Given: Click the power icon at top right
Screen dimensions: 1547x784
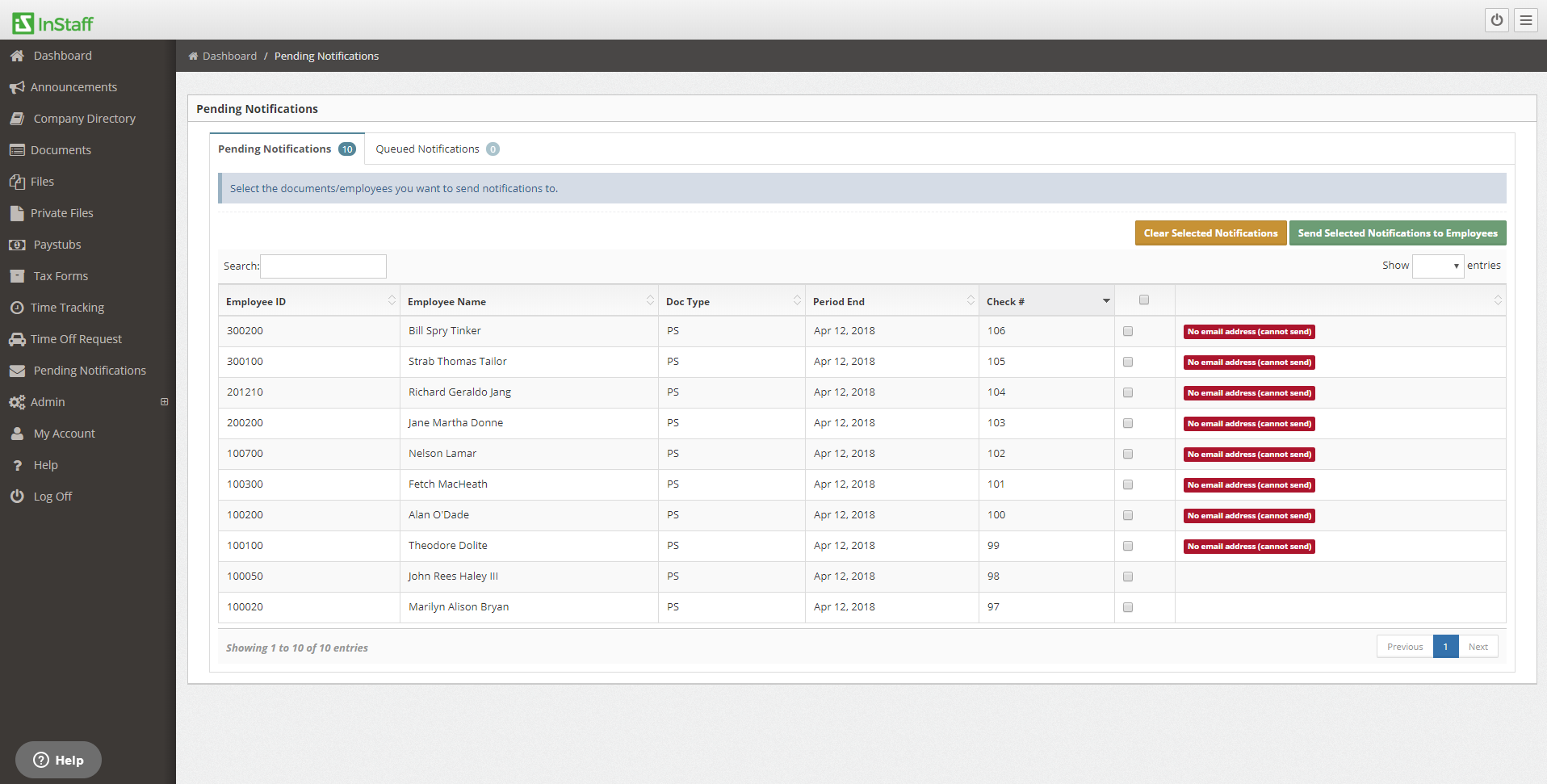Looking at the screenshot, I should tap(1497, 19).
